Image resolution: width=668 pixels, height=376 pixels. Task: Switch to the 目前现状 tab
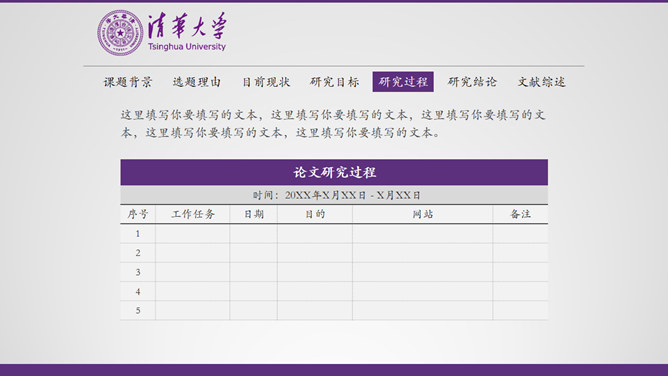266,82
